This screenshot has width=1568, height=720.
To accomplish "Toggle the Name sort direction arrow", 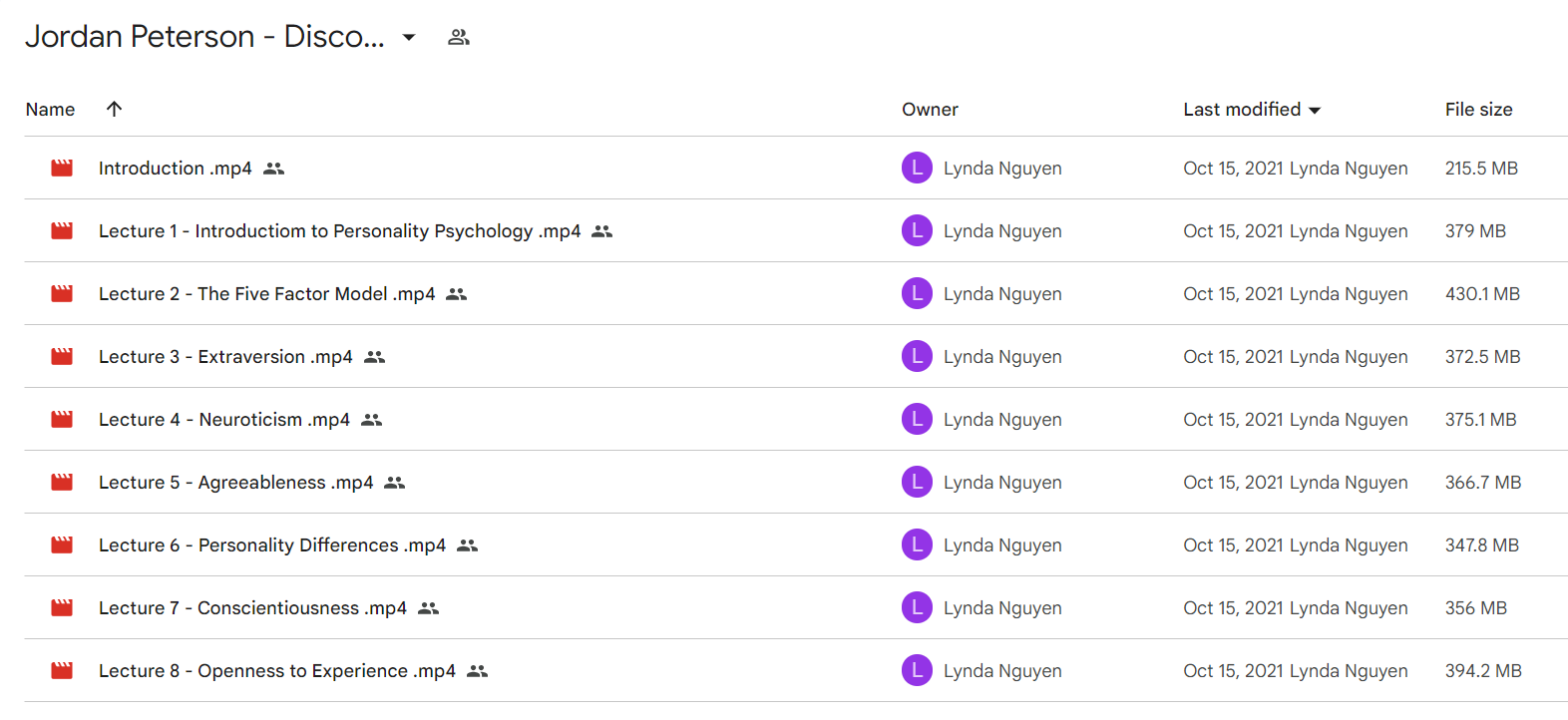I will click(x=114, y=109).
